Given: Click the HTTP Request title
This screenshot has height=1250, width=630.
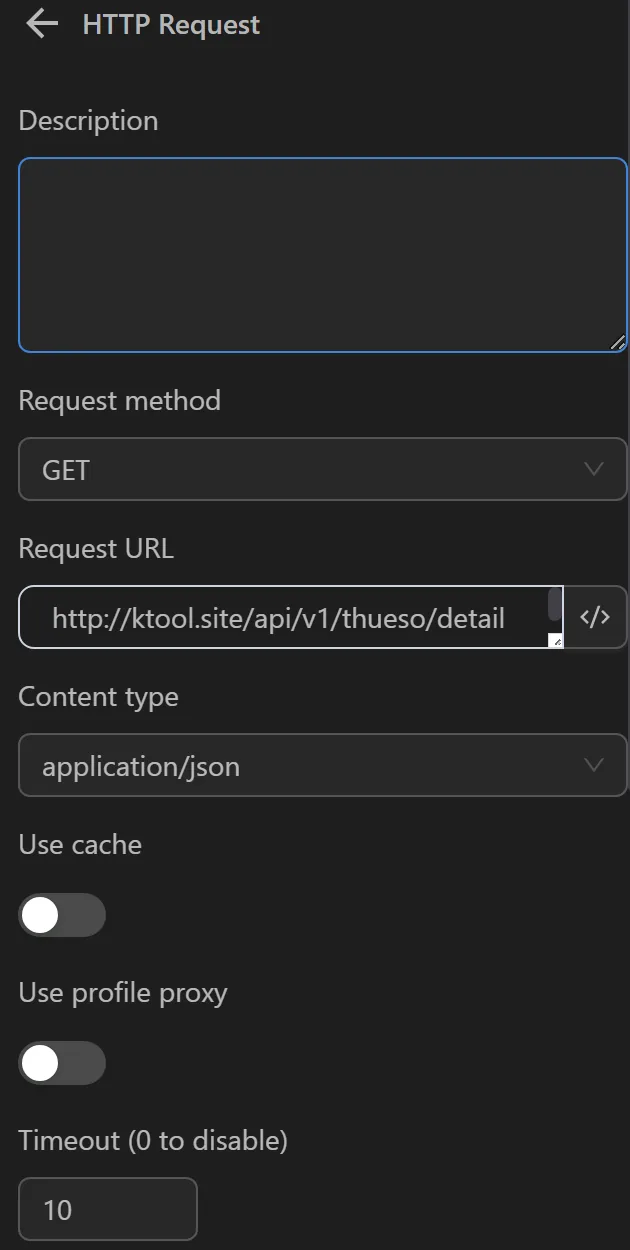Looking at the screenshot, I should point(168,24).
